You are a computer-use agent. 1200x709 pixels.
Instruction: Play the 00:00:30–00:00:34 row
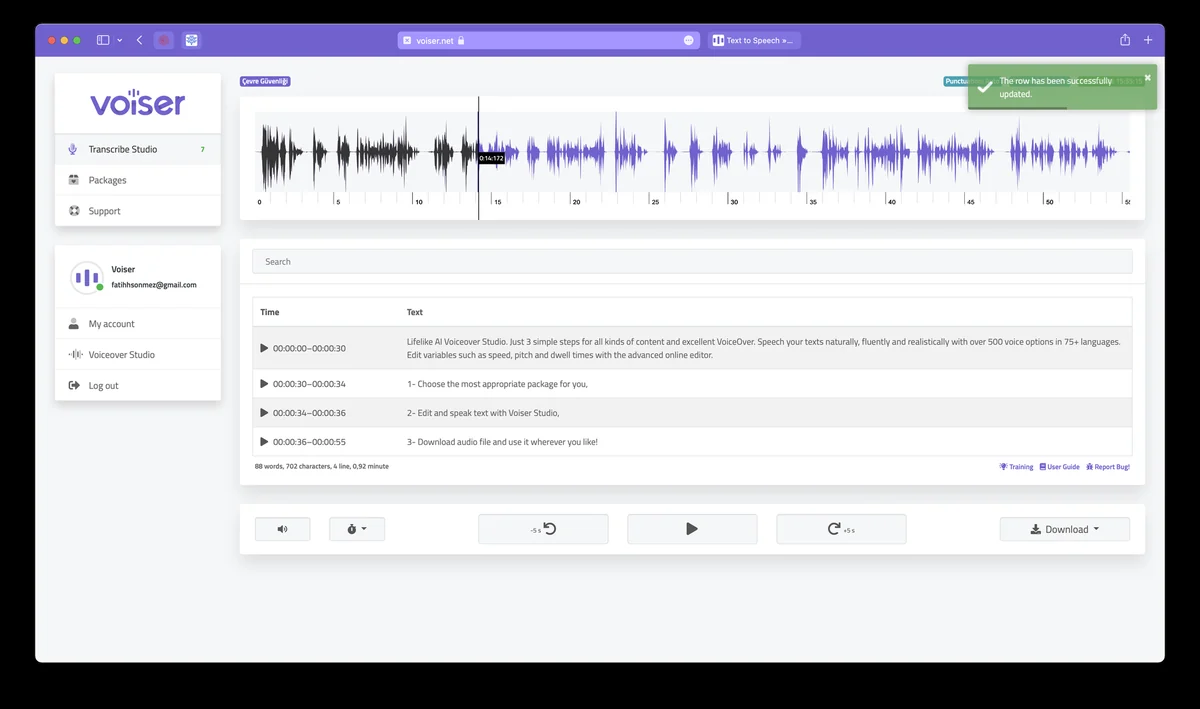[x=264, y=384]
